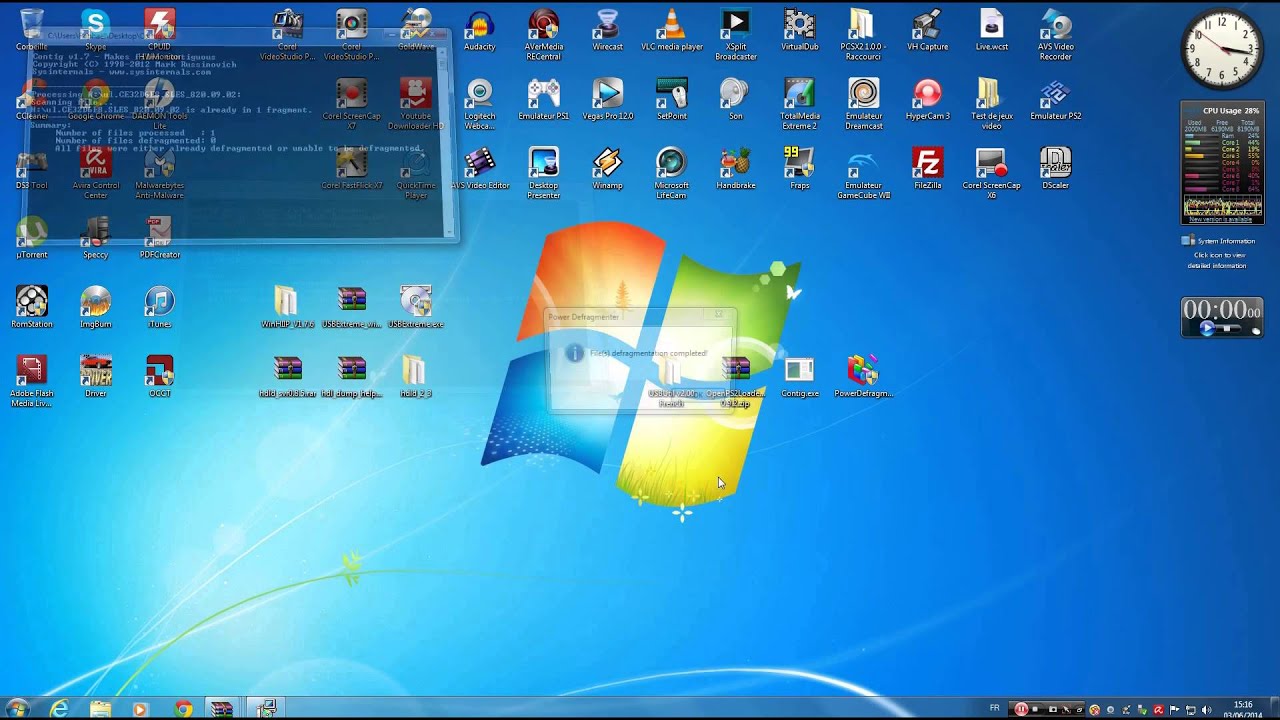Open the GoldWave shortcut
1280x720 pixels.
click(x=415, y=29)
